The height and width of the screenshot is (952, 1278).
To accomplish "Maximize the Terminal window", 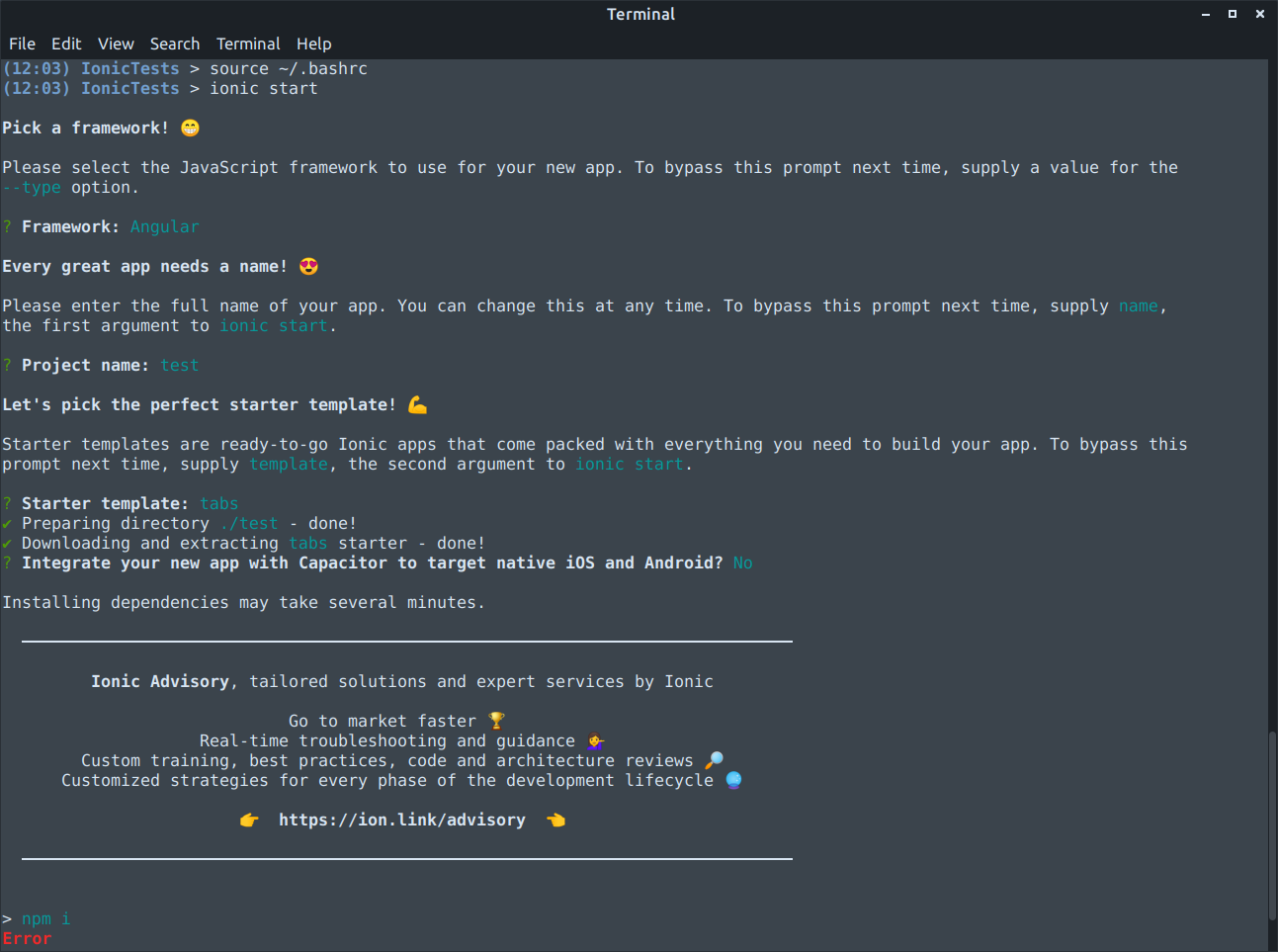I will pos(1233,14).
